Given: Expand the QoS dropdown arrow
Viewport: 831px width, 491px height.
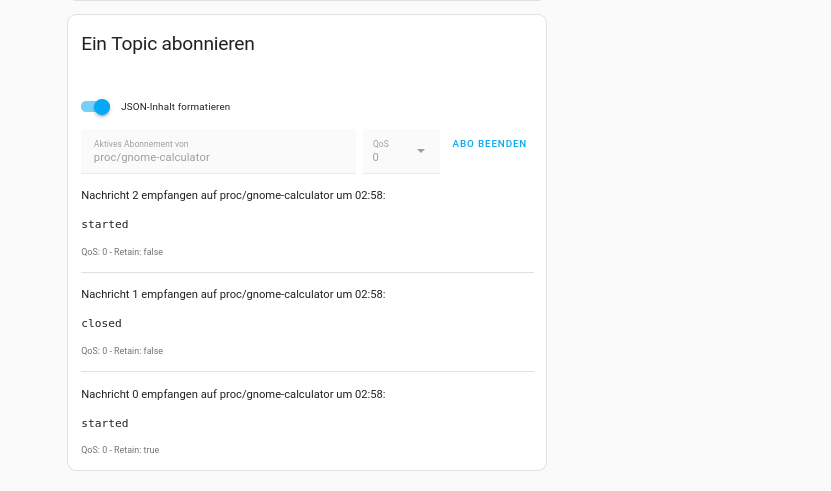Looking at the screenshot, I should 421,151.
